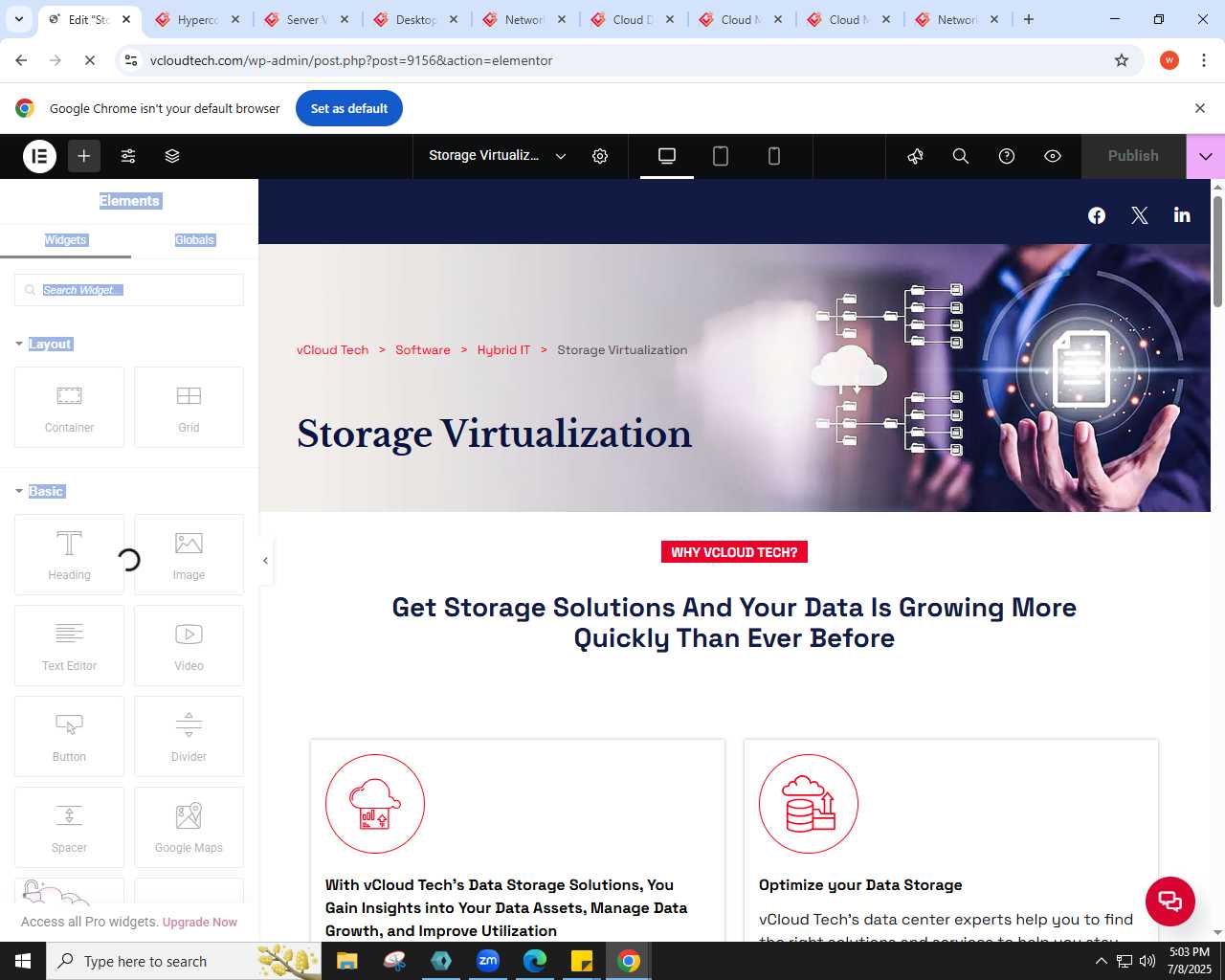Image resolution: width=1225 pixels, height=980 pixels.
Task: Click the greyed Publish button
Action: click(1133, 156)
